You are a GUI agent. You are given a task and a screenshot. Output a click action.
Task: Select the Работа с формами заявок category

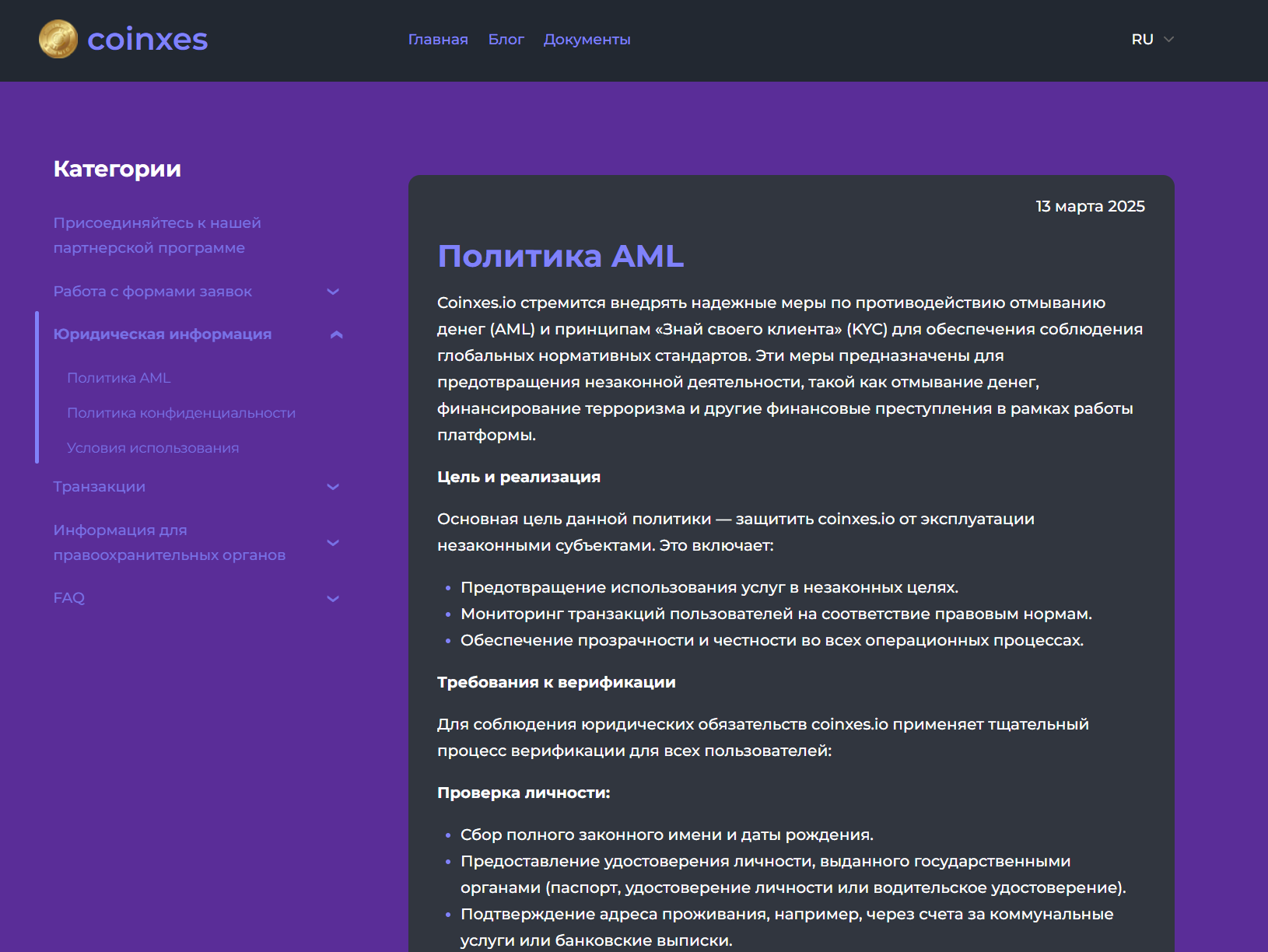point(152,292)
